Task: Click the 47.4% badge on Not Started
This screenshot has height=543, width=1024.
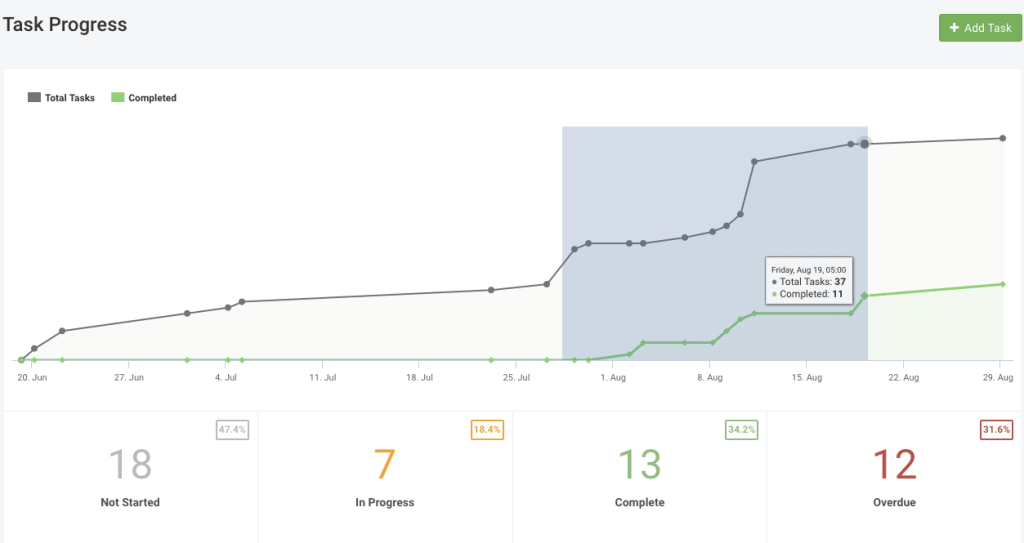Action: pyautogui.click(x=232, y=429)
